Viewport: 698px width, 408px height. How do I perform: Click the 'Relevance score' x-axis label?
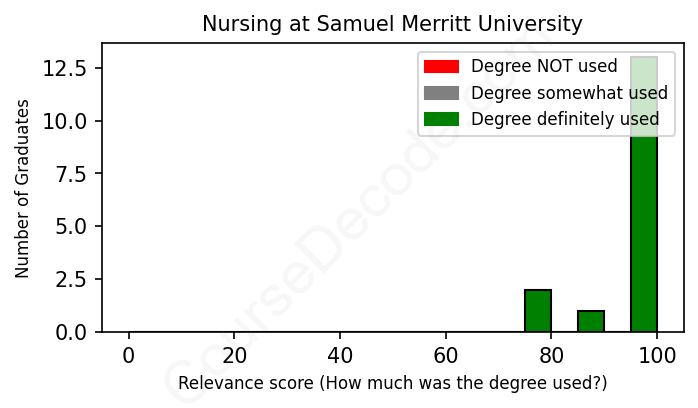point(392,383)
